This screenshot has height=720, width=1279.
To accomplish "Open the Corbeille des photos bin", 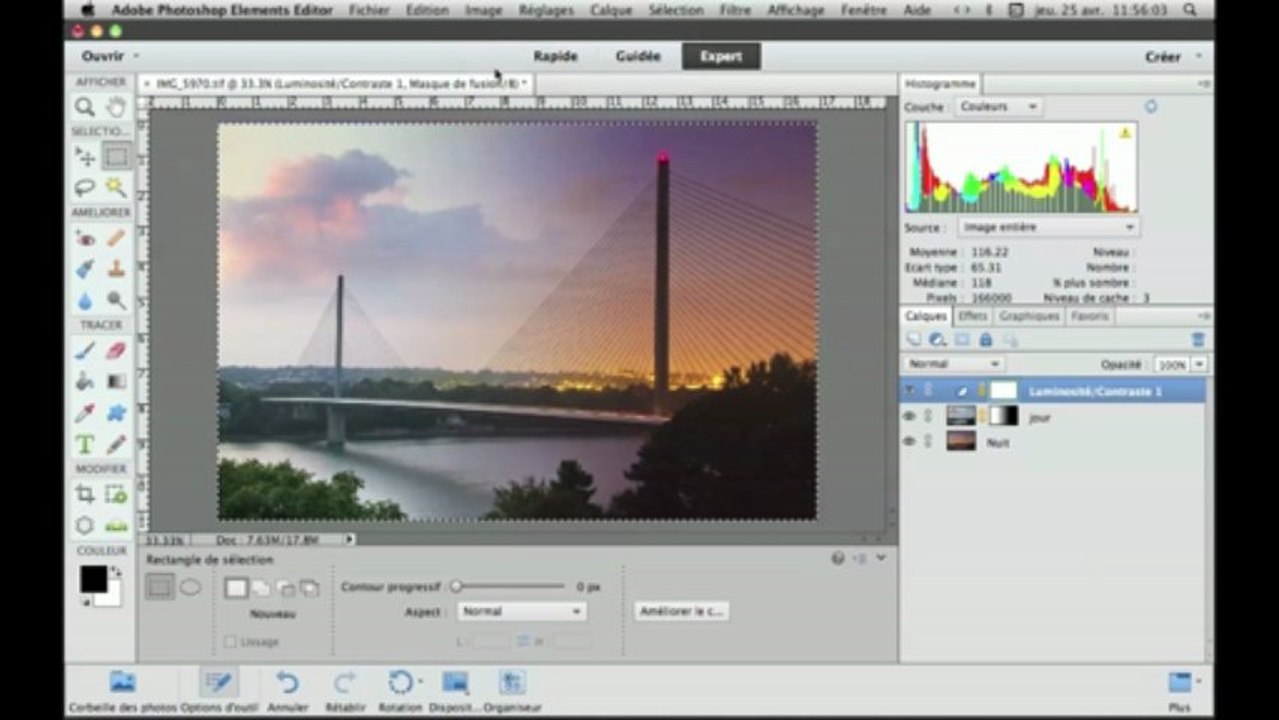I will tap(122, 682).
